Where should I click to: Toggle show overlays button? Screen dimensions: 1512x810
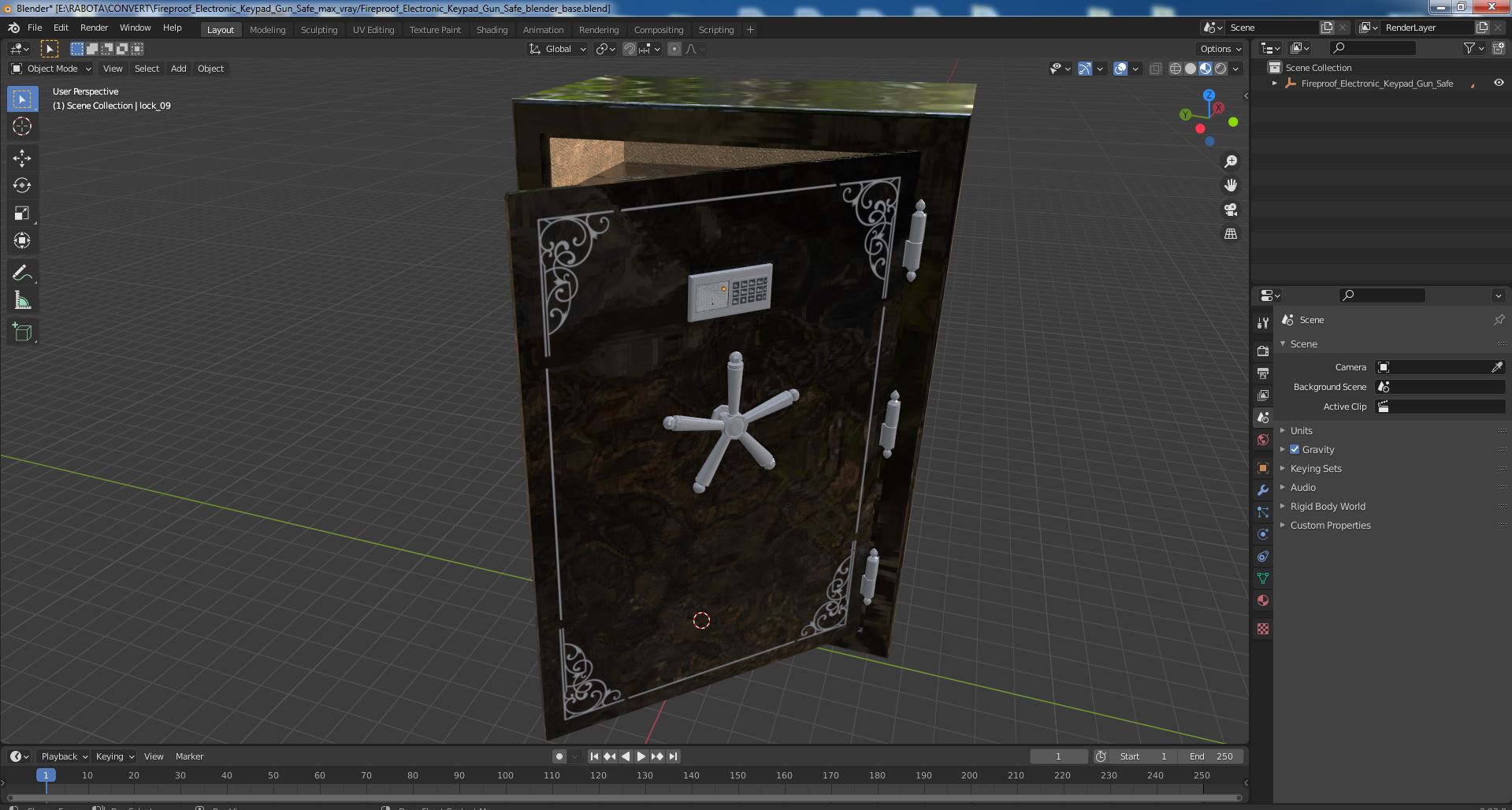tap(1120, 69)
